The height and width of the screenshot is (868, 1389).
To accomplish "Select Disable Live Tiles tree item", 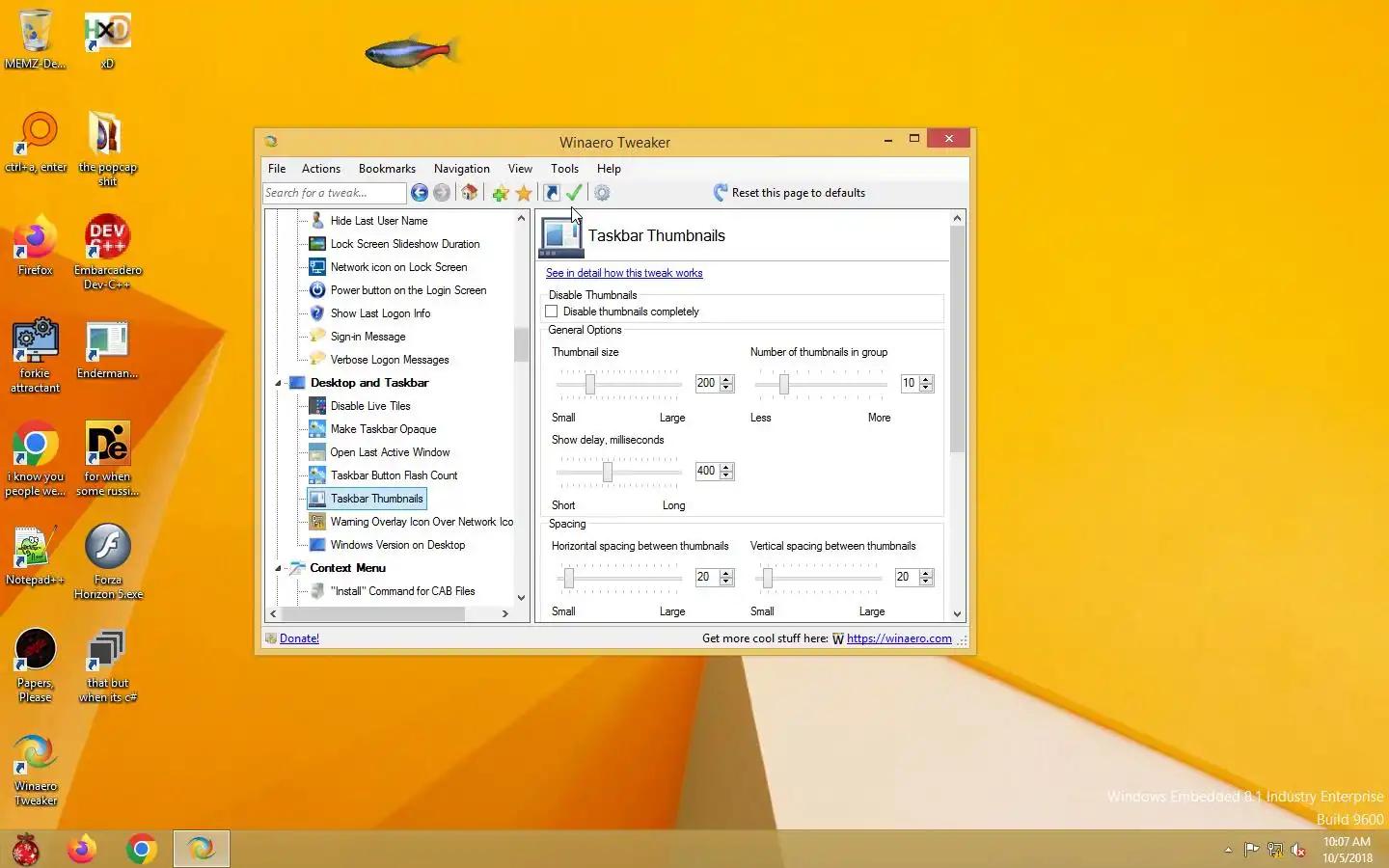I will point(370,406).
